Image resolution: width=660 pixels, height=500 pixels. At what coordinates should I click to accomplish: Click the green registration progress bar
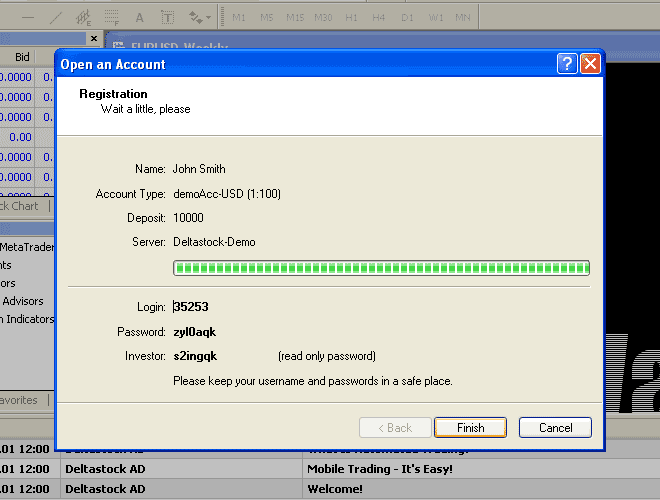pos(381,268)
